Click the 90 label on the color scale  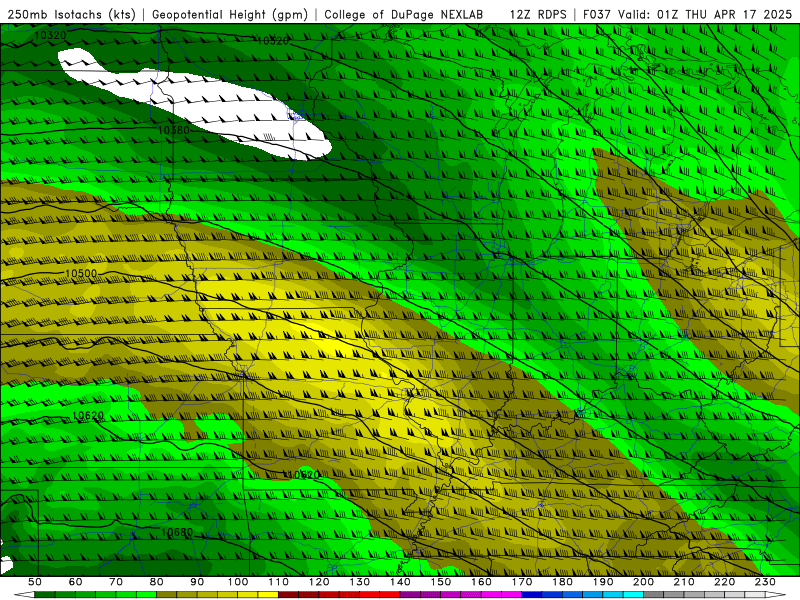(197, 582)
